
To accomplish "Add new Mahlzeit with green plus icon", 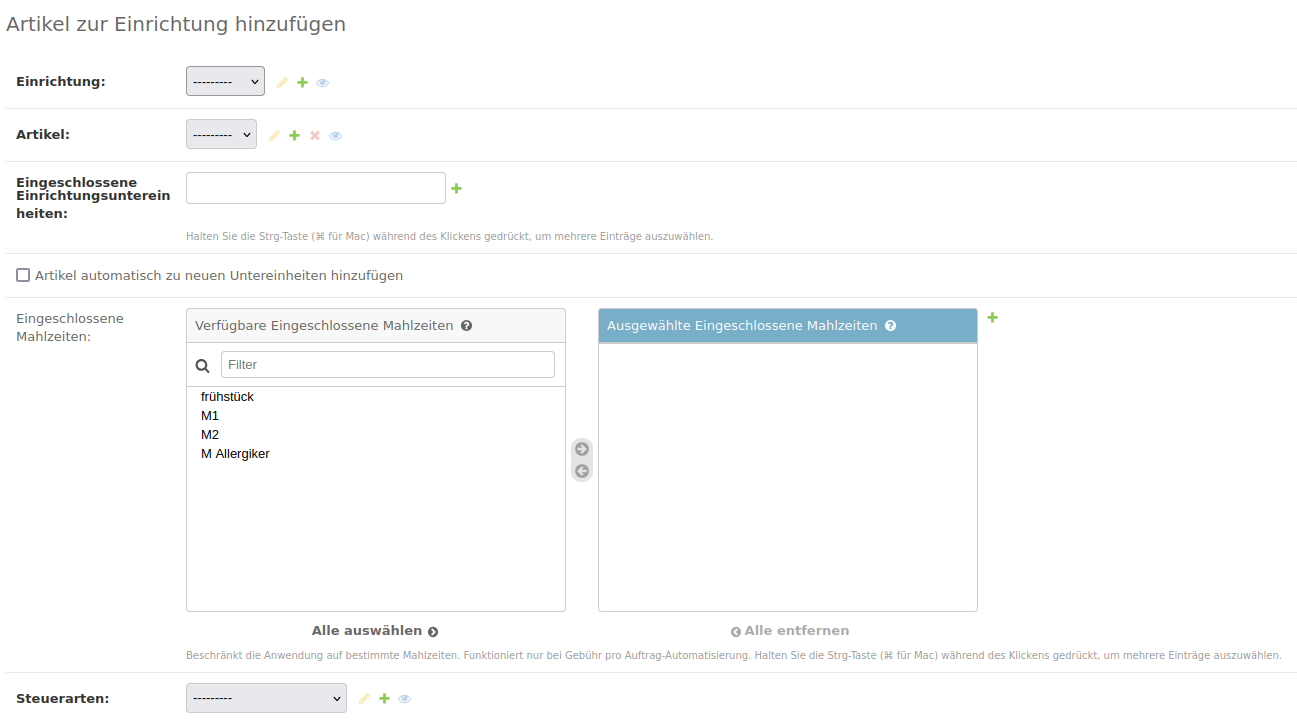I will click(992, 318).
